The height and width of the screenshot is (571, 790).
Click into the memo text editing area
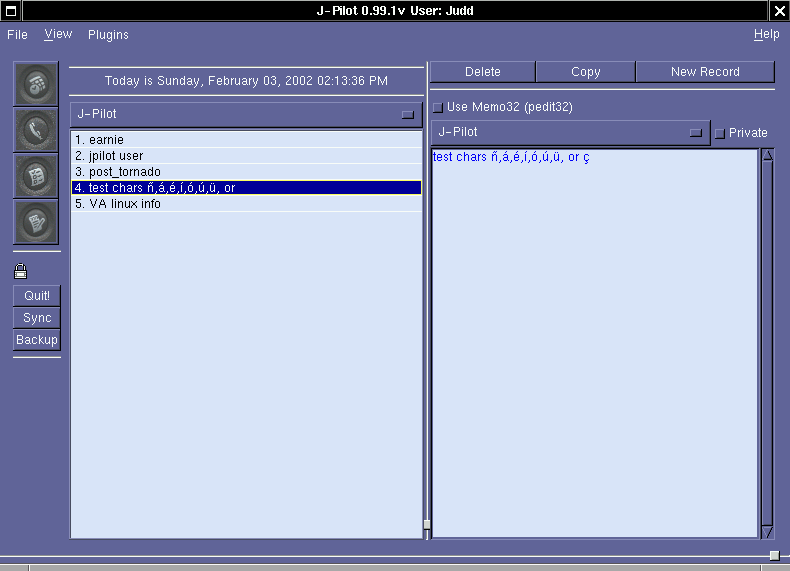pos(595,343)
